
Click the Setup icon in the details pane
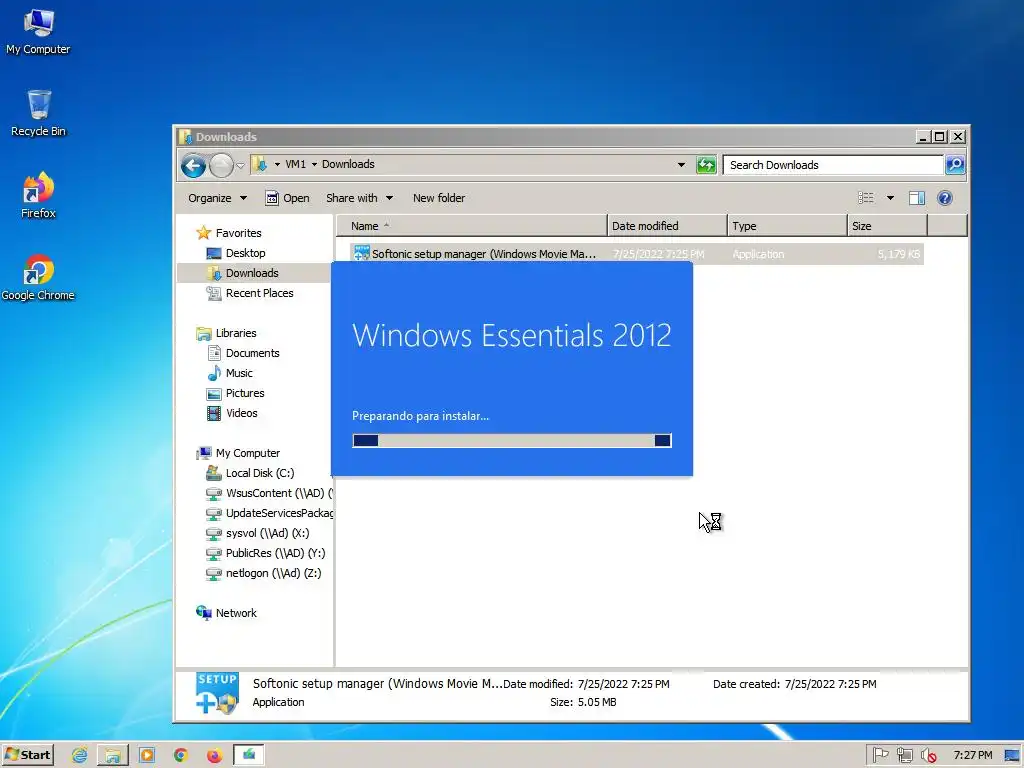(217, 694)
